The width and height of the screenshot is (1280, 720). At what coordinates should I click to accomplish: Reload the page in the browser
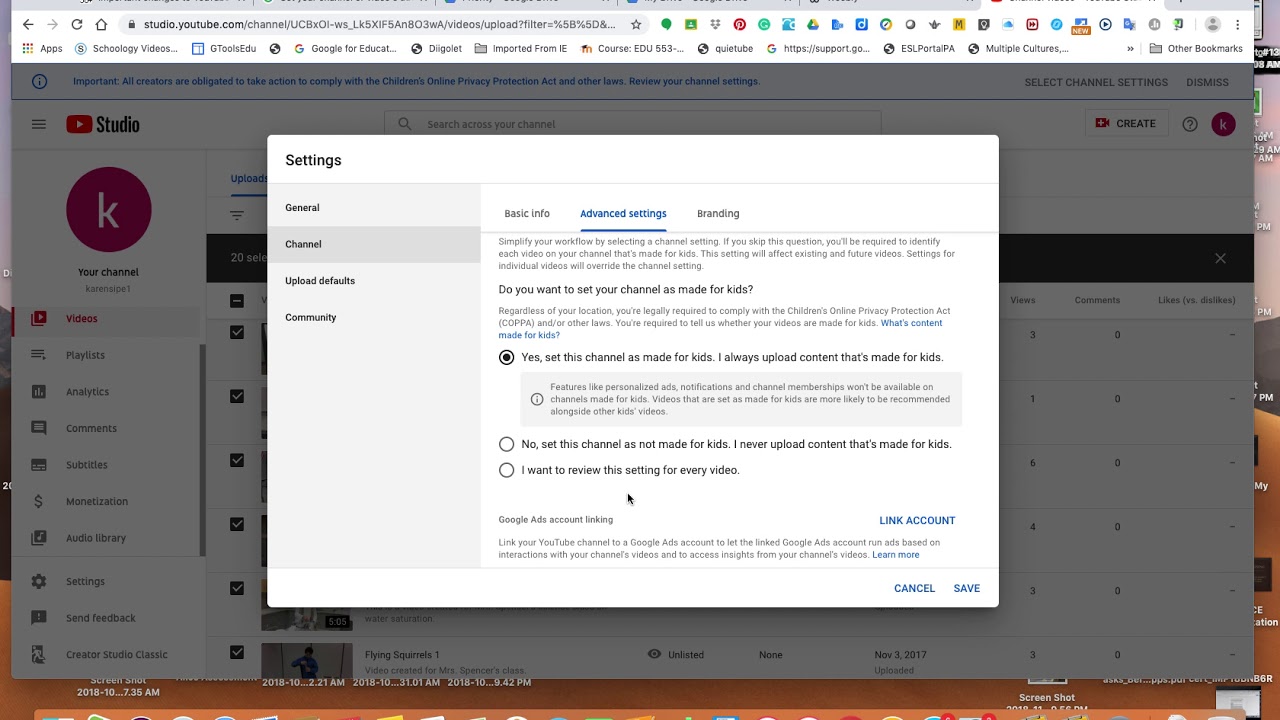tap(76, 24)
